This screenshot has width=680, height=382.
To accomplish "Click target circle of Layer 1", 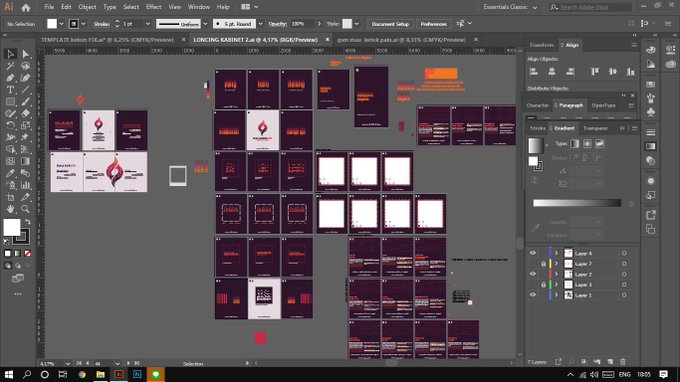I will 624,295.
